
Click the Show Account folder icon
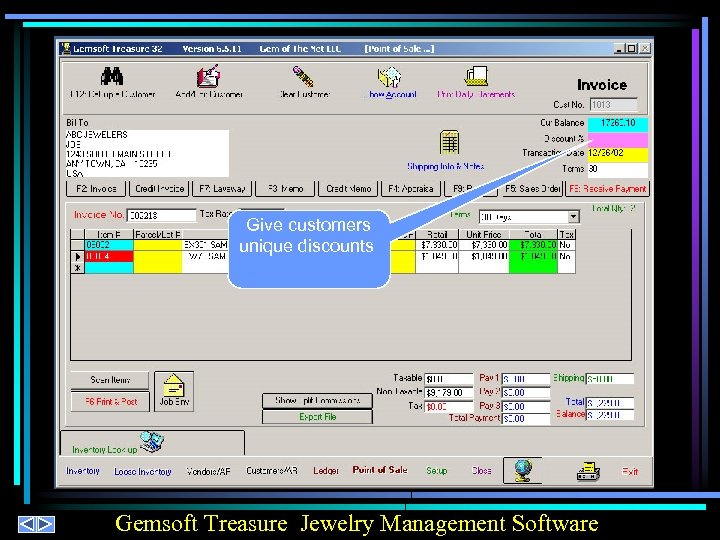tap(390, 77)
